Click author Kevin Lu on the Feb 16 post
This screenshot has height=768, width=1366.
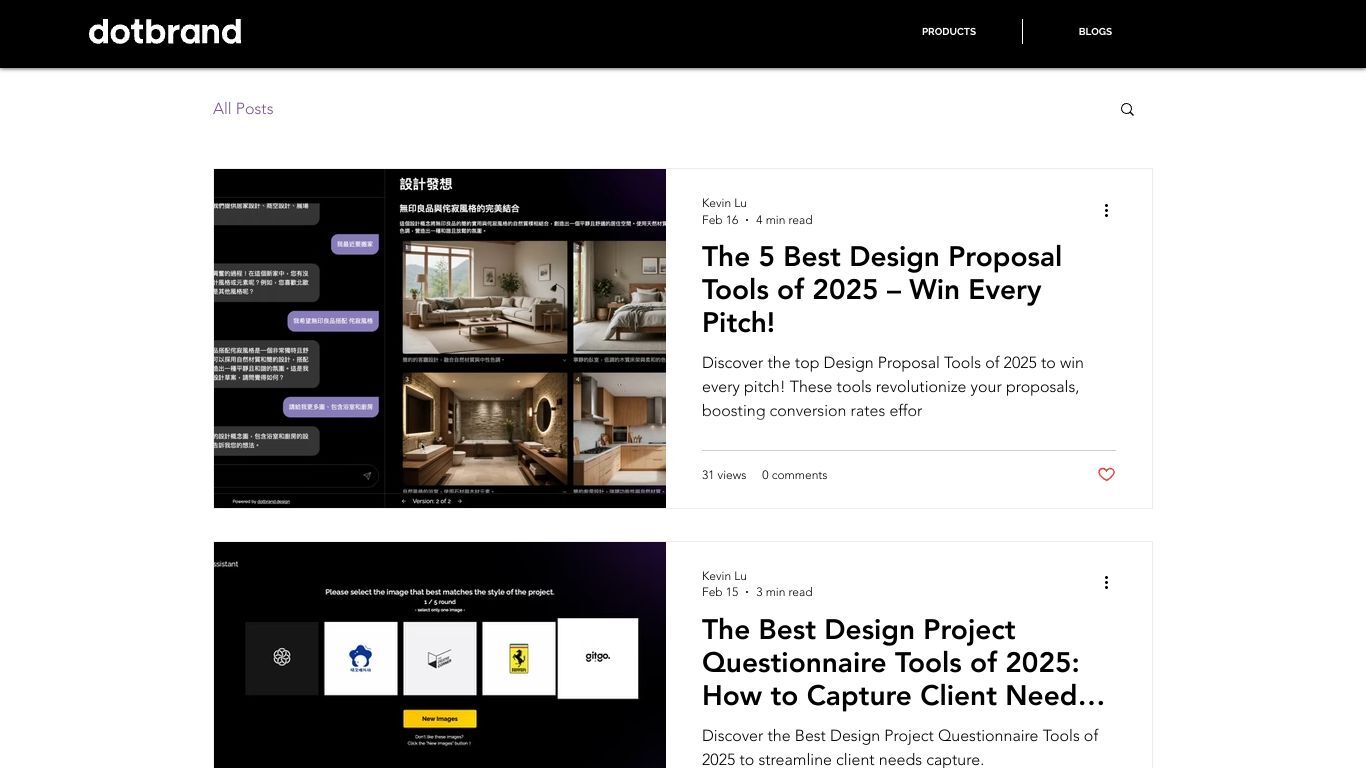click(724, 203)
